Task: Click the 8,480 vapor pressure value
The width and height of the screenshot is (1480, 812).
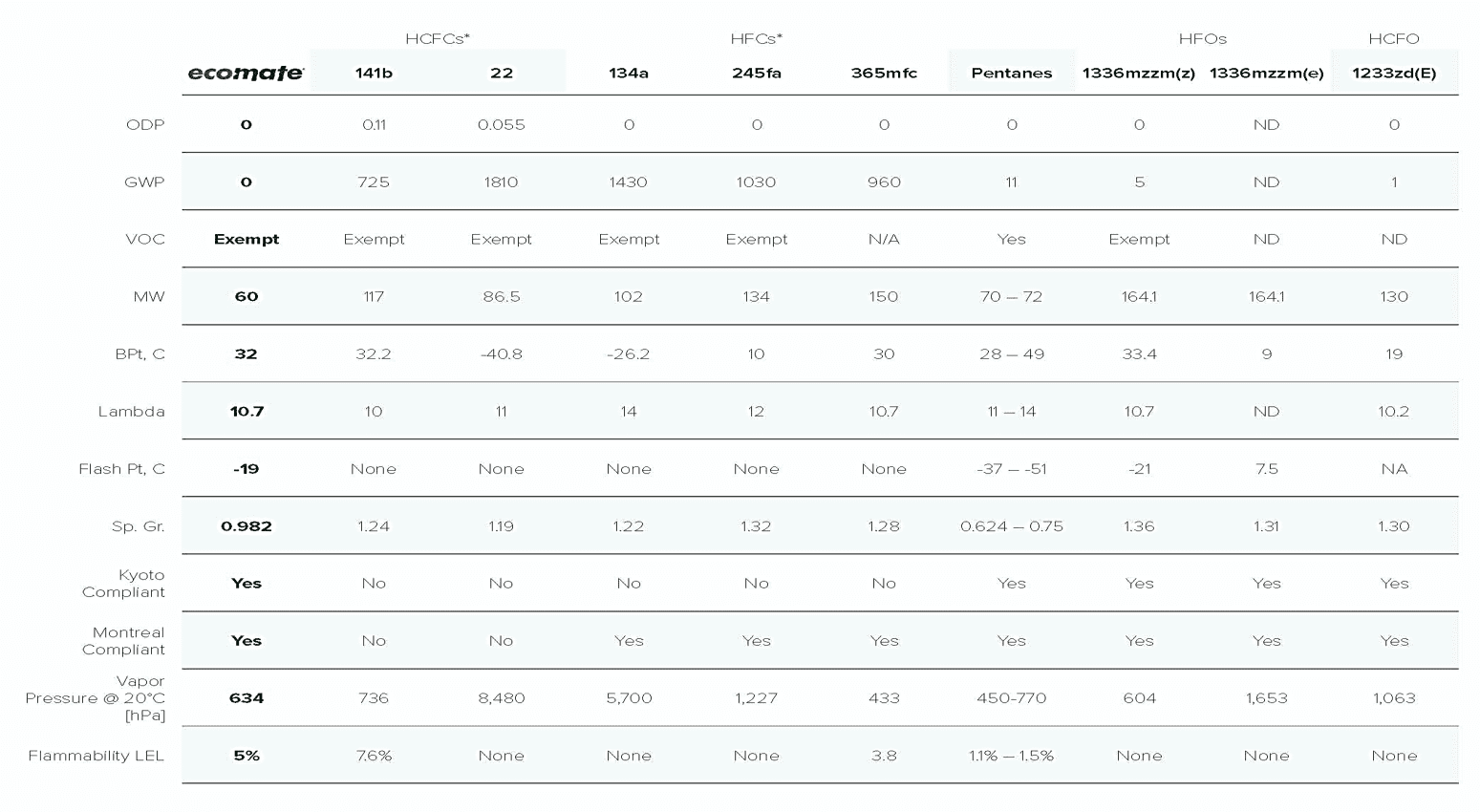Action: point(501,698)
